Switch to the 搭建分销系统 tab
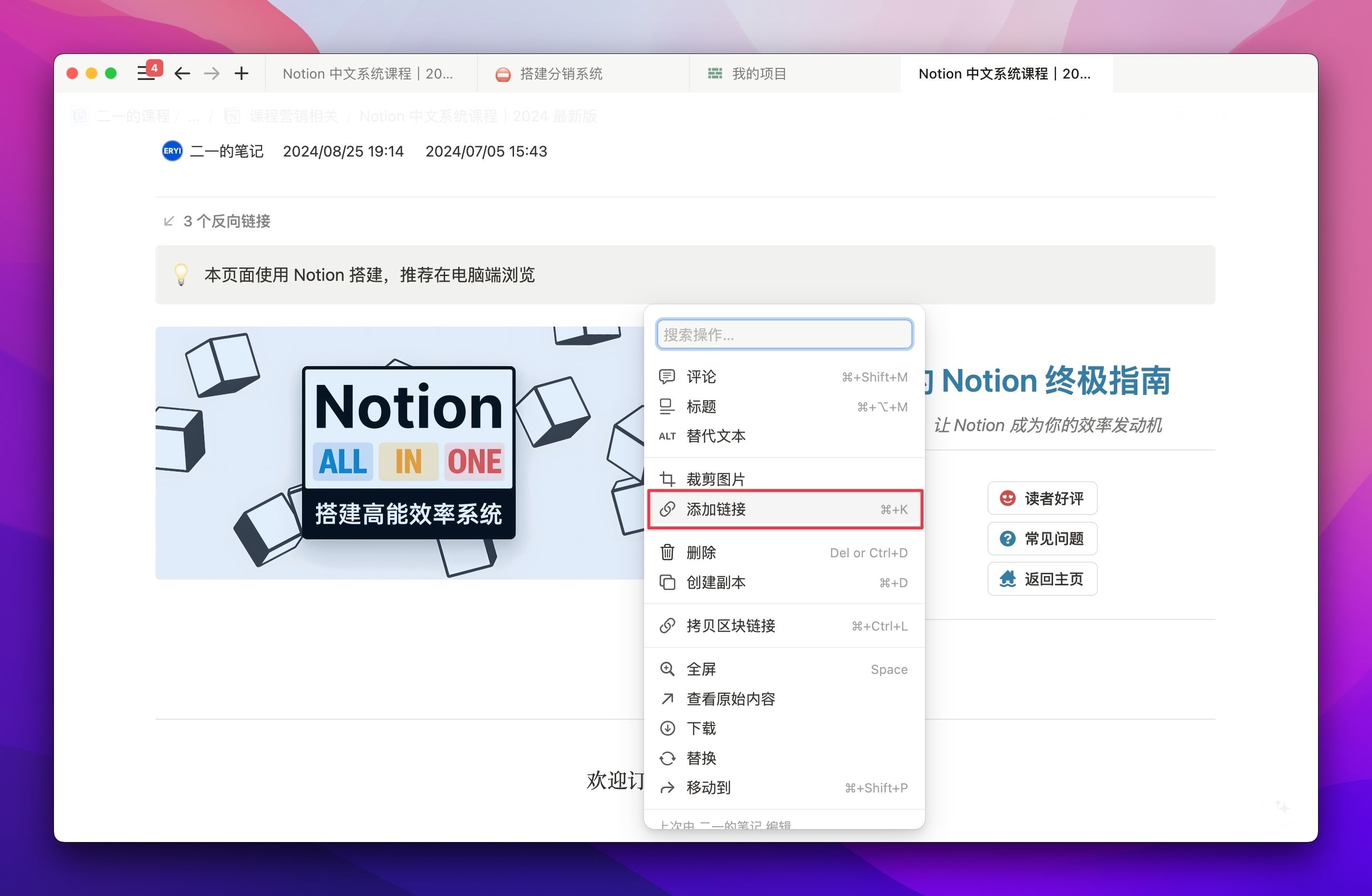Screen dimensions: 1372x896 click(560, 74)
